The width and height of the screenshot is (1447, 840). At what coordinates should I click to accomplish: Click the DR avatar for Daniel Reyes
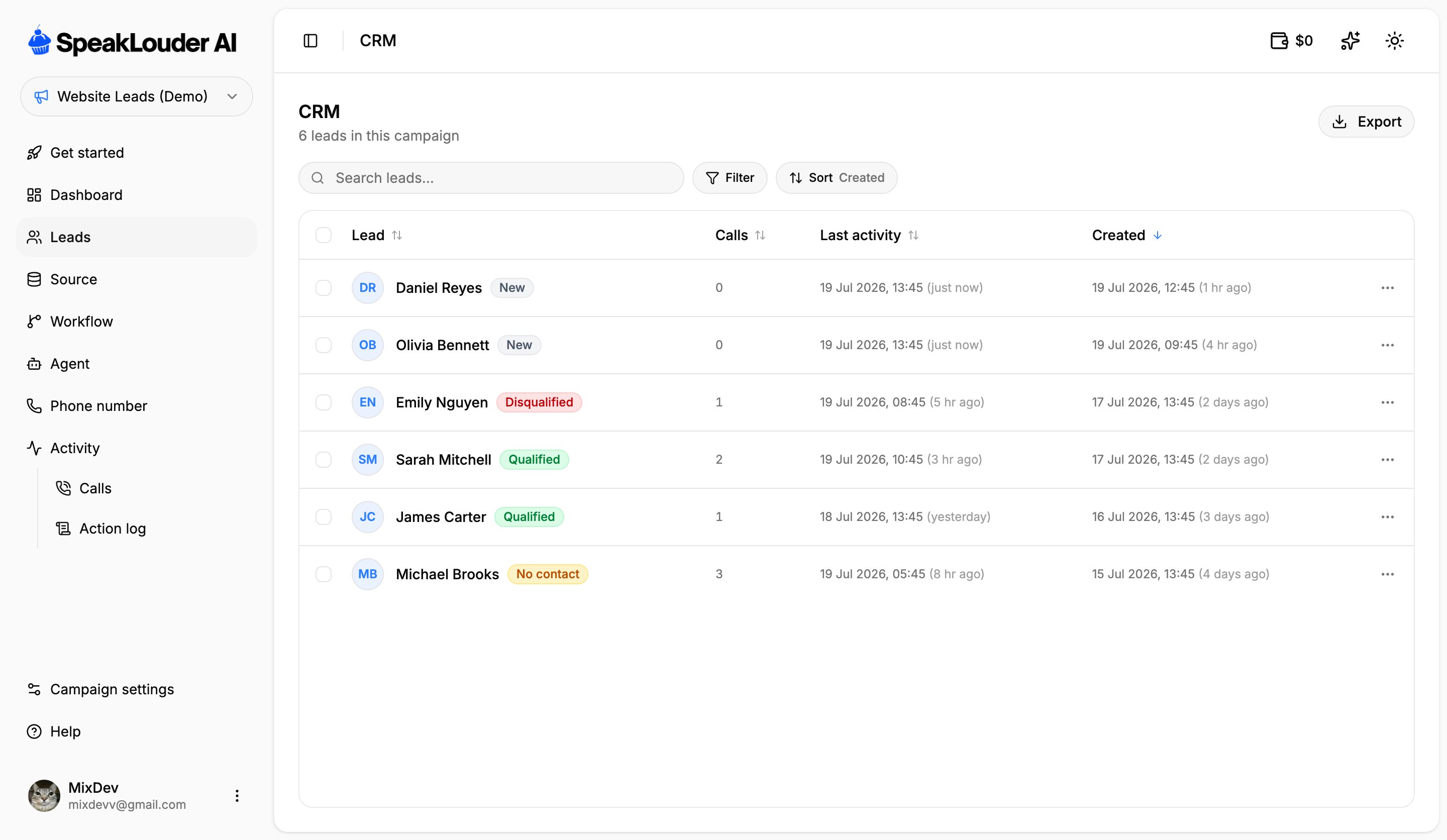[367, 288]
